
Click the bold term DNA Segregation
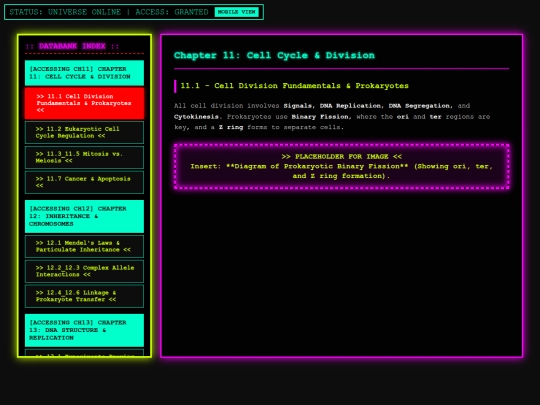pos(419,106)
